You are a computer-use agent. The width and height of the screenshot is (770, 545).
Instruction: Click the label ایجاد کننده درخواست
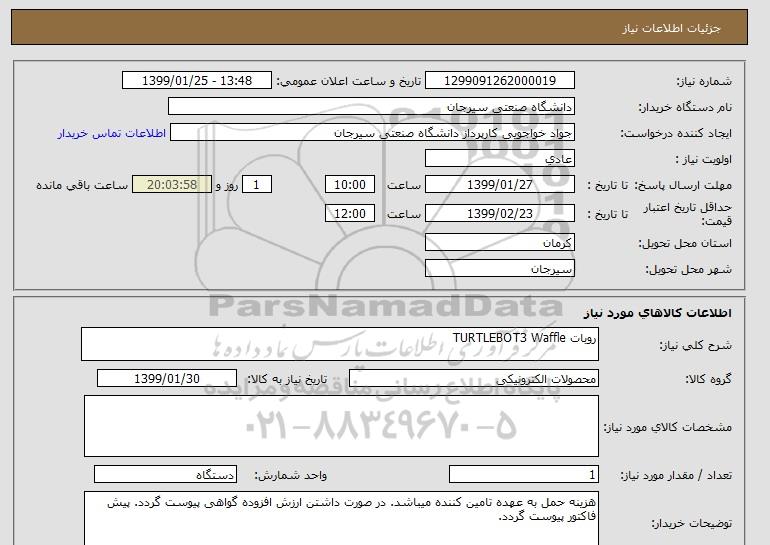point(676,133)
